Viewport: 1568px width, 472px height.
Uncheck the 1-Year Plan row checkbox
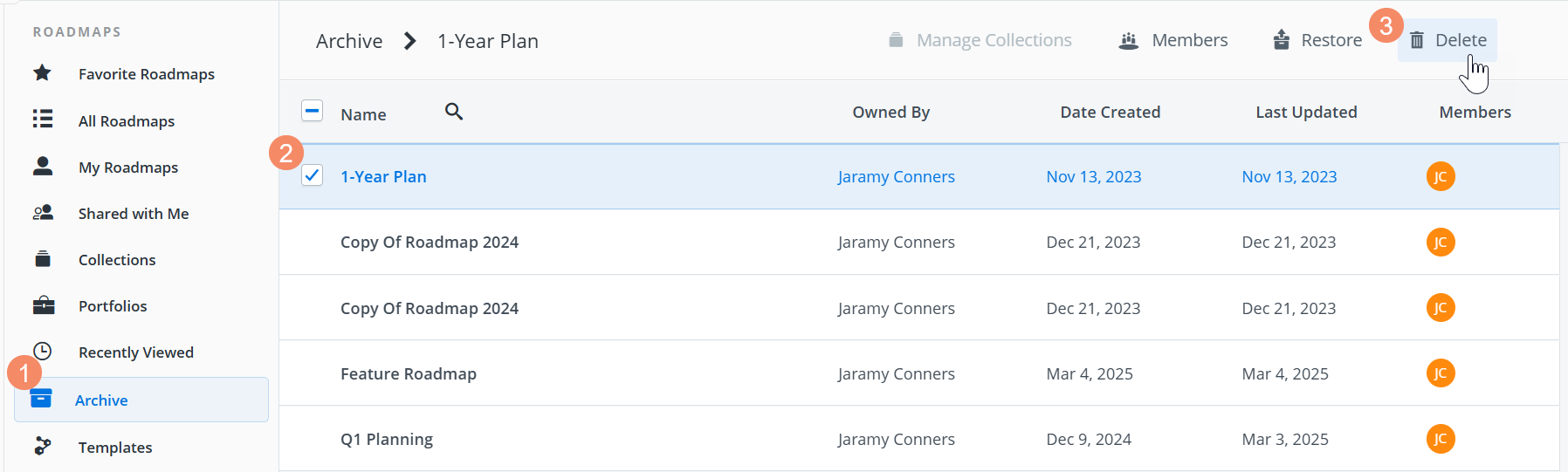point(312,175)
